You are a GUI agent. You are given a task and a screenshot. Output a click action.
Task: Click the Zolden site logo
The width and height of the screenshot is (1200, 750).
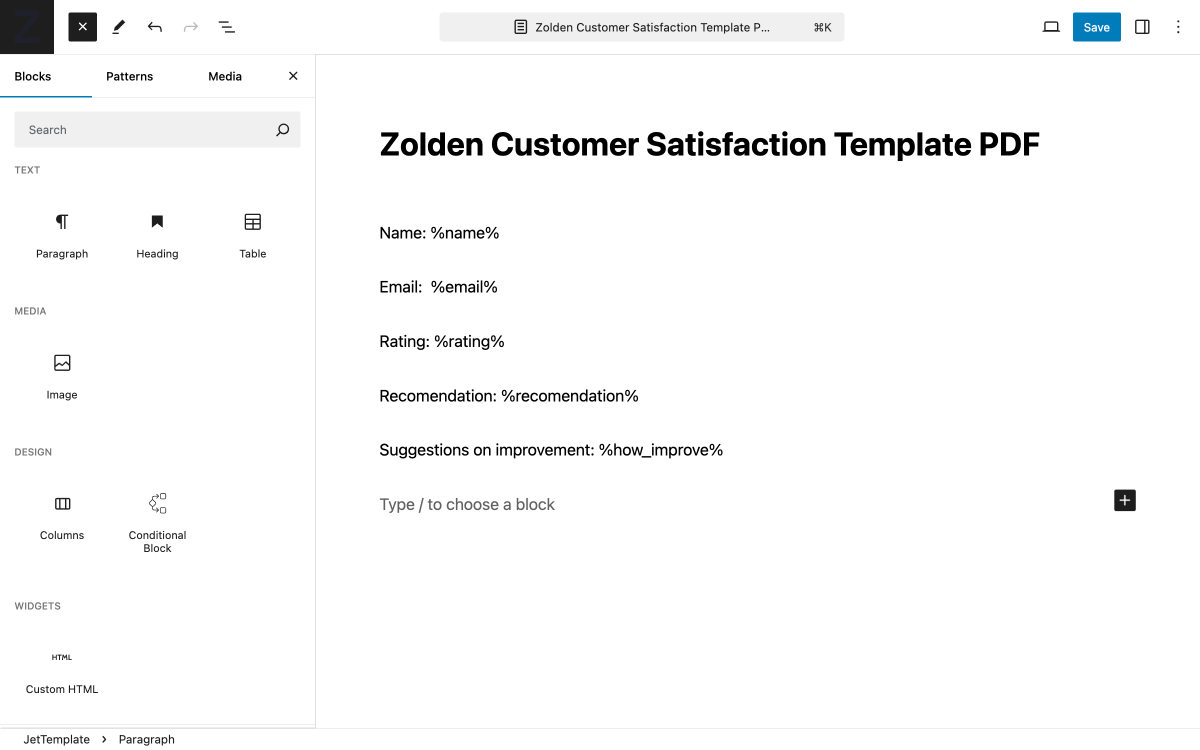click(x=26, y=26)
